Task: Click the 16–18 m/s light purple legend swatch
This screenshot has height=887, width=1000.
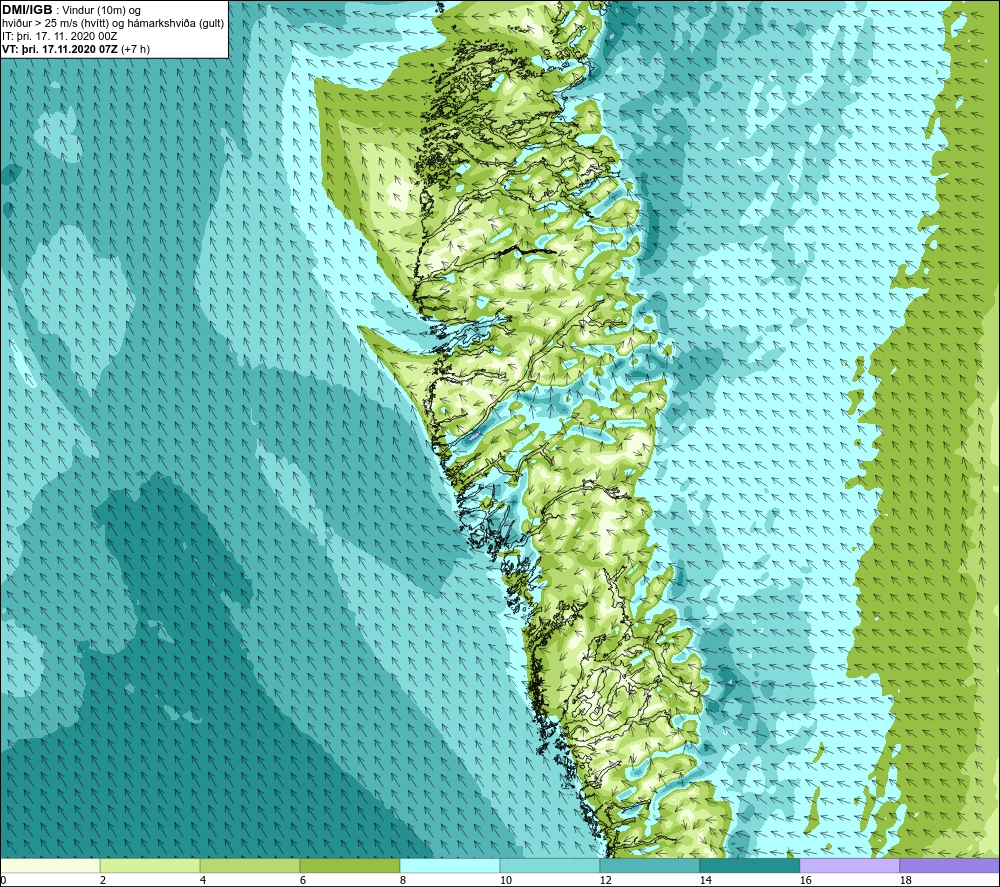Action: pos(849,865)
